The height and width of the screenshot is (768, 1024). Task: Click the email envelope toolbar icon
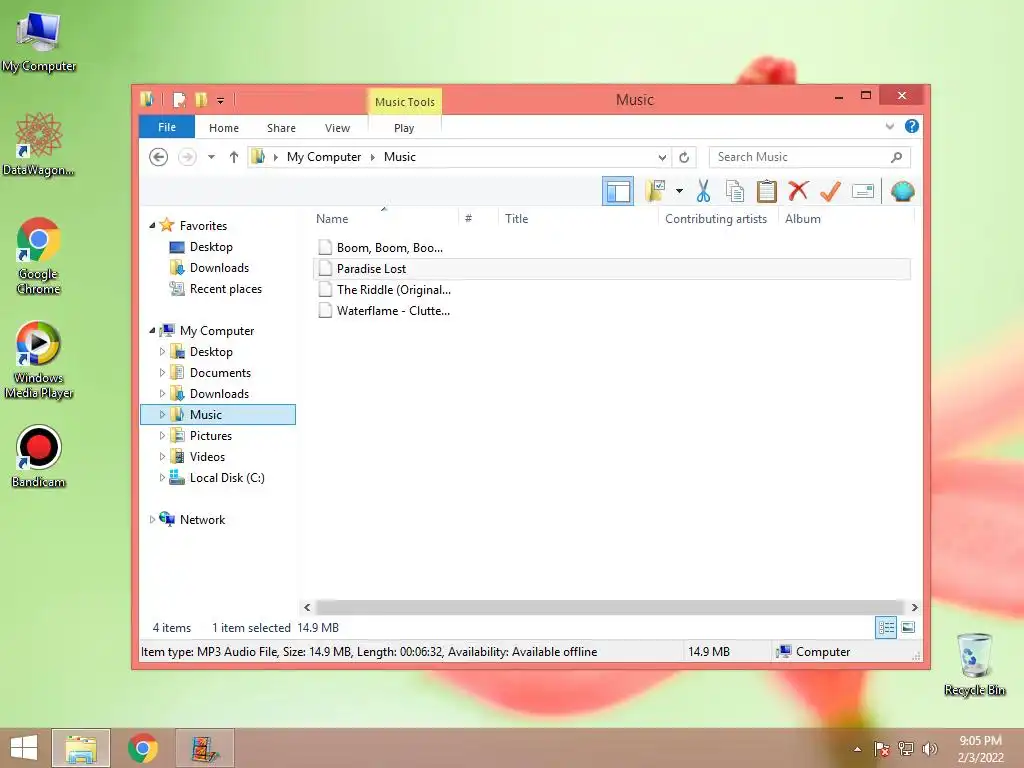click(863, 191)
